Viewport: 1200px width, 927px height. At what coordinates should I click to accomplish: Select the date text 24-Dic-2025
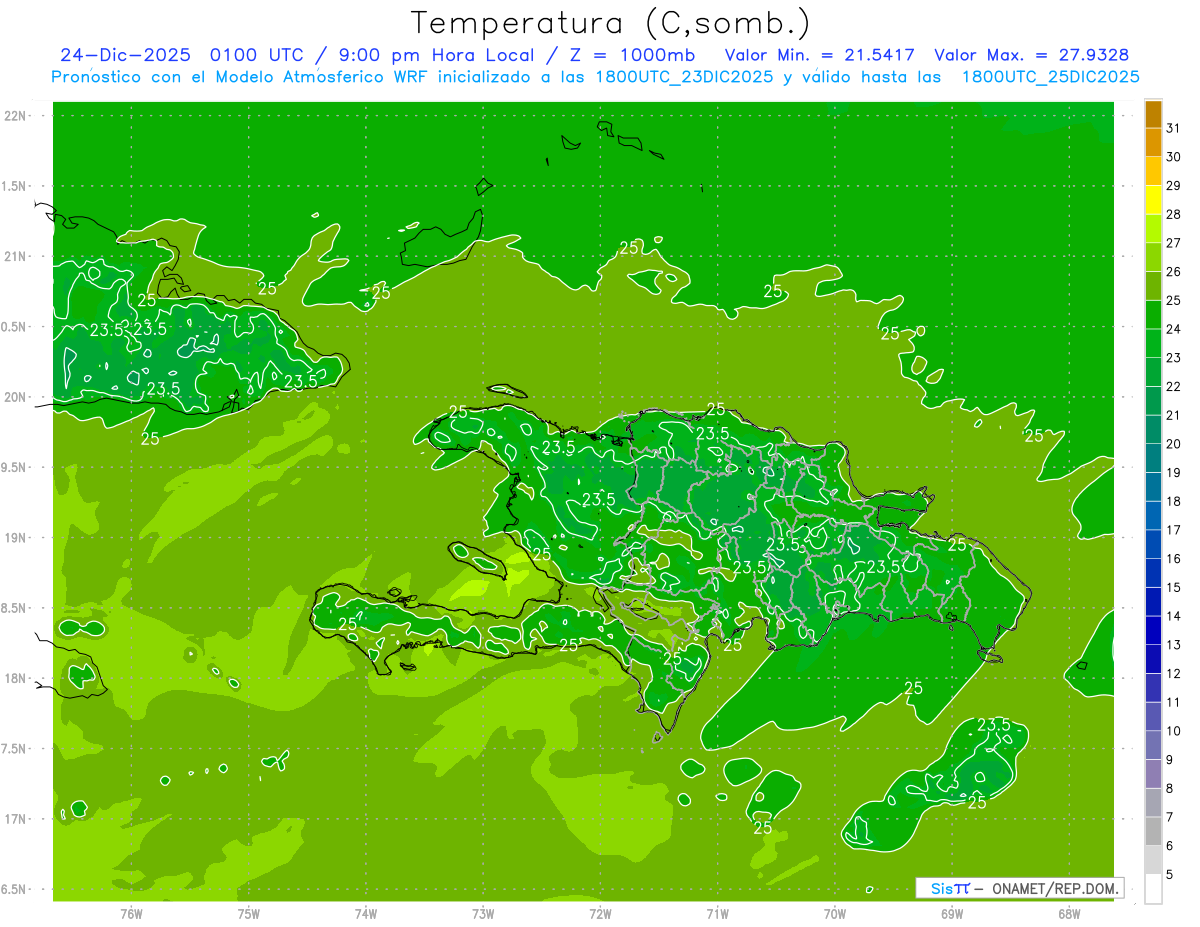tap(127, 55)
